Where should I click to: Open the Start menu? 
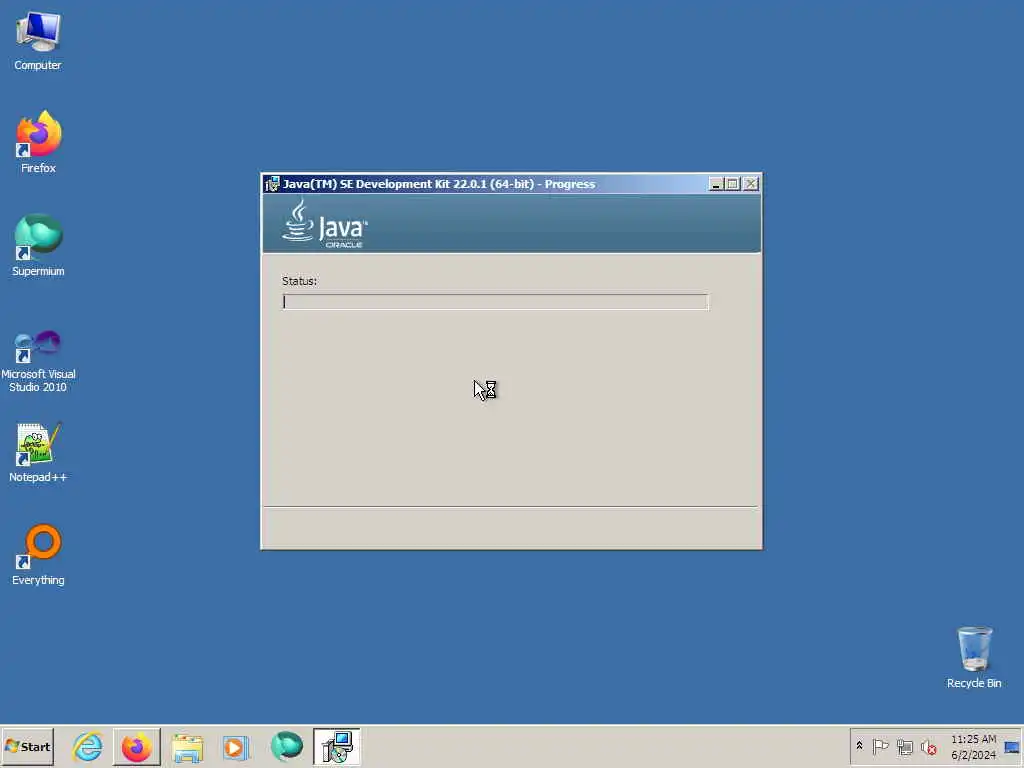27,746
